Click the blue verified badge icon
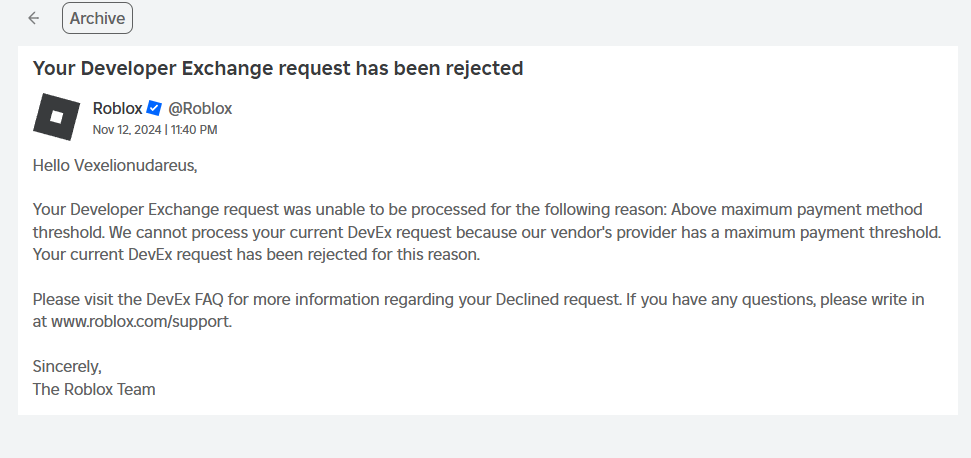The image size is (971, 458). coord(154,108)
